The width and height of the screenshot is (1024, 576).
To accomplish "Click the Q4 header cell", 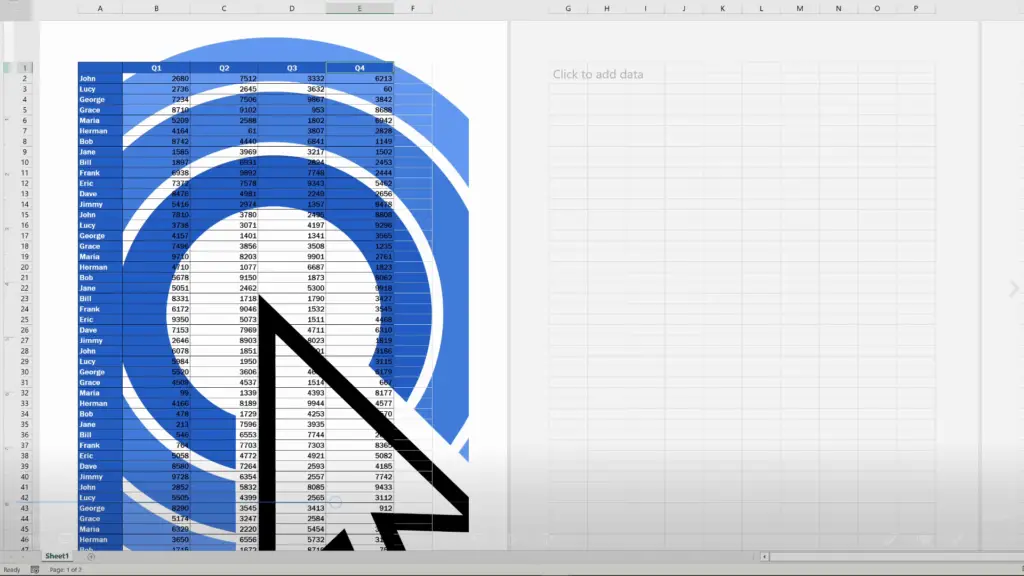I will pyautogui.click(x=360, y=68).
